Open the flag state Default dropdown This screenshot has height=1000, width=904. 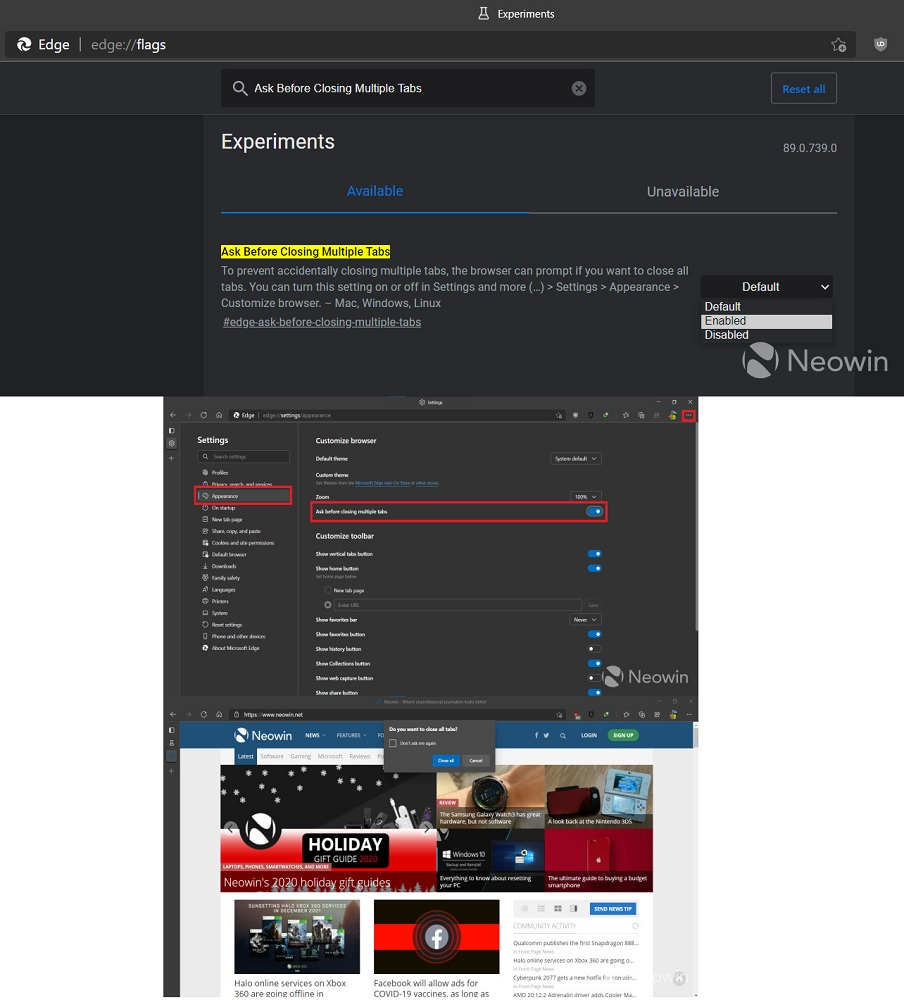pyautogui.click(x=766, y=287)
